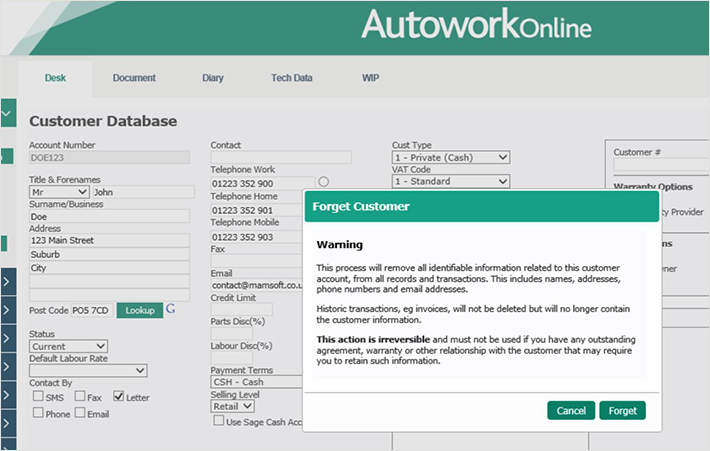Open the Title dropdown showing Mr

pos(59,192)
